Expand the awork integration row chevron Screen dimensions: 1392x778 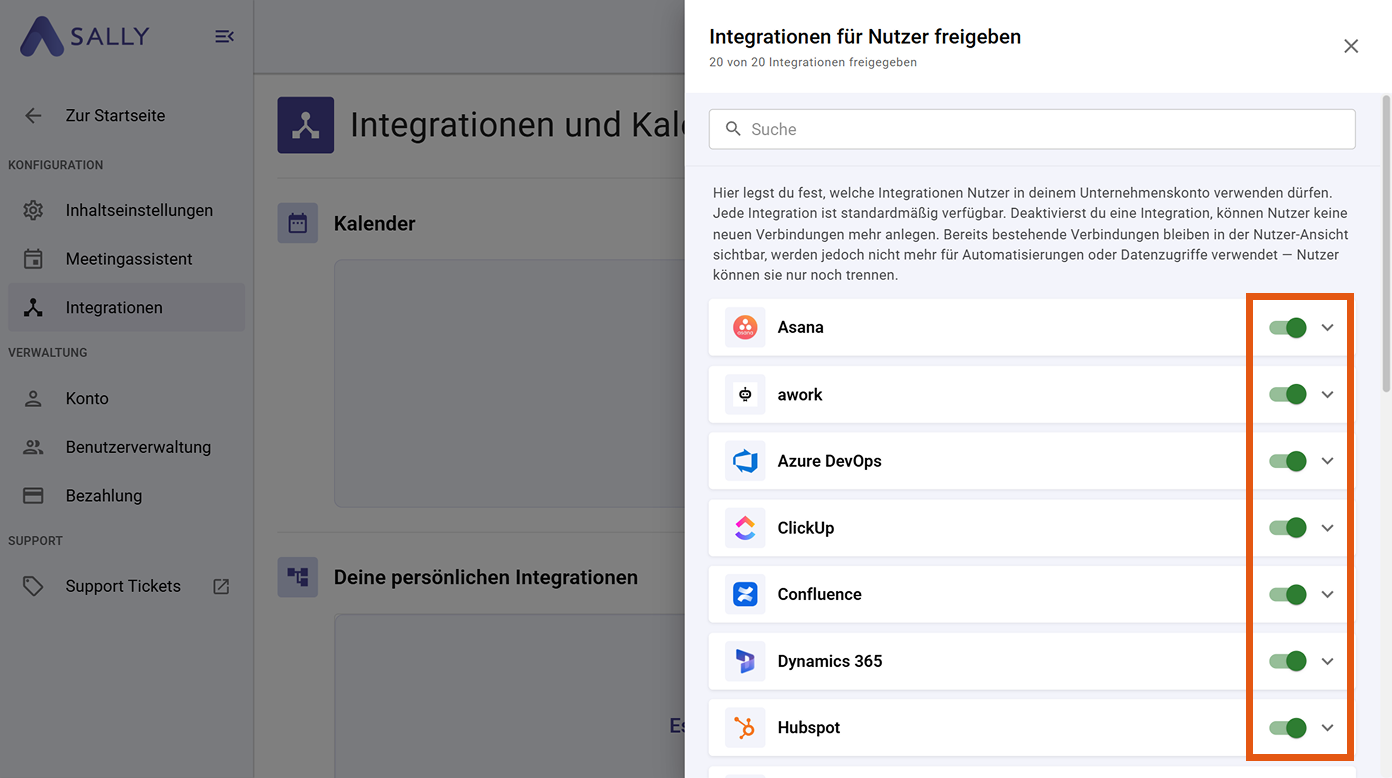(1327, 395)
